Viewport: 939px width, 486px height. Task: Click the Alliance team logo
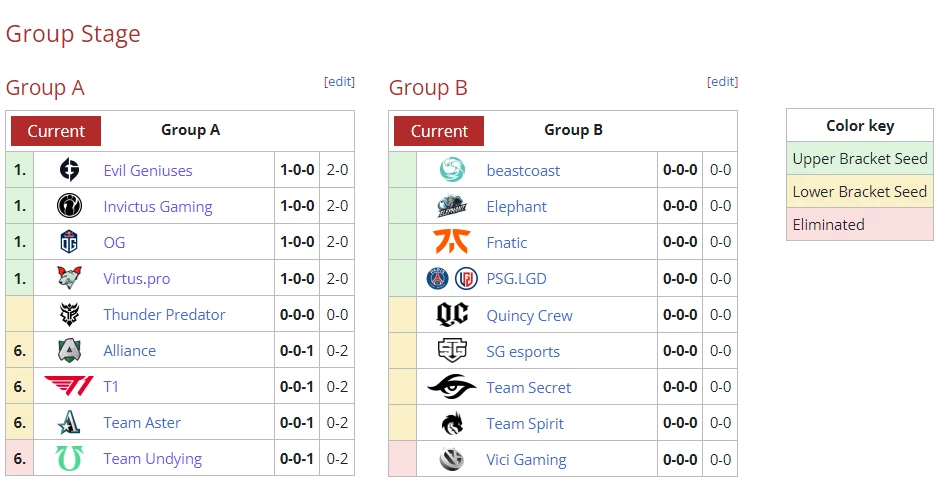[x=69, y=350]
